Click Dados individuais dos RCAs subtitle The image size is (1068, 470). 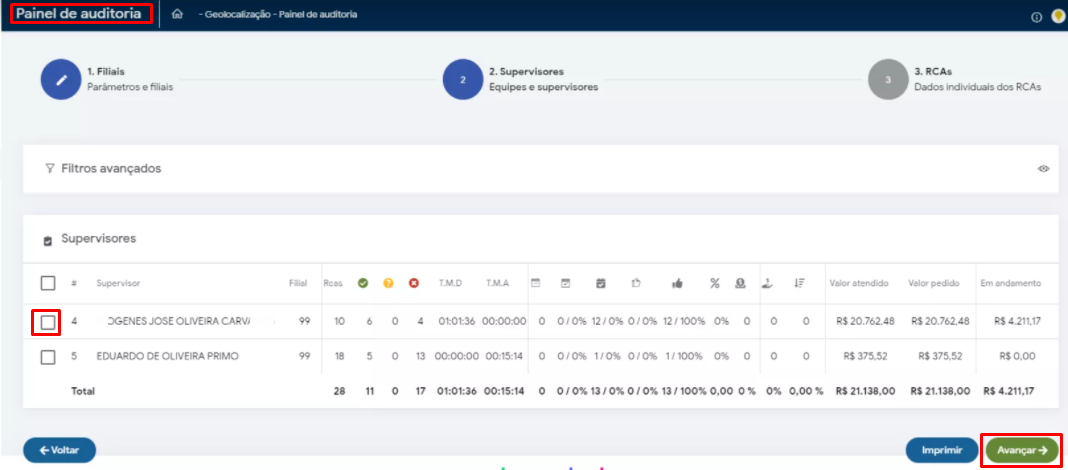coord(977,88)
